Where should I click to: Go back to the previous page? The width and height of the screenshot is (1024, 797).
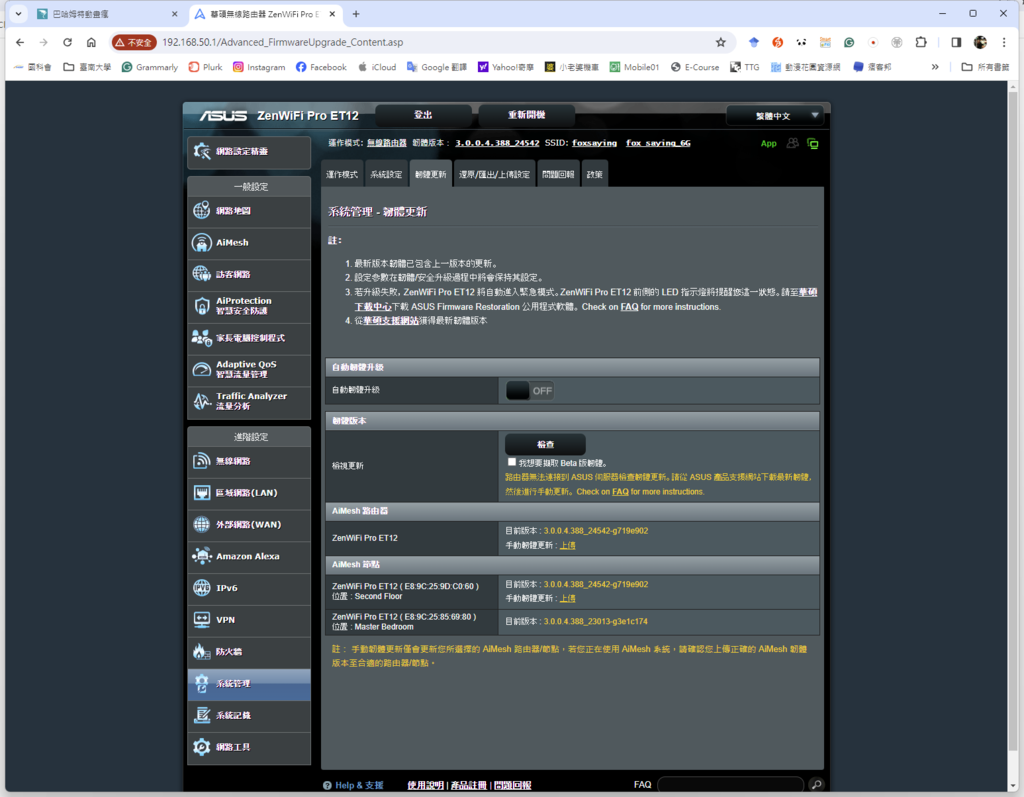tap(20, 42)
